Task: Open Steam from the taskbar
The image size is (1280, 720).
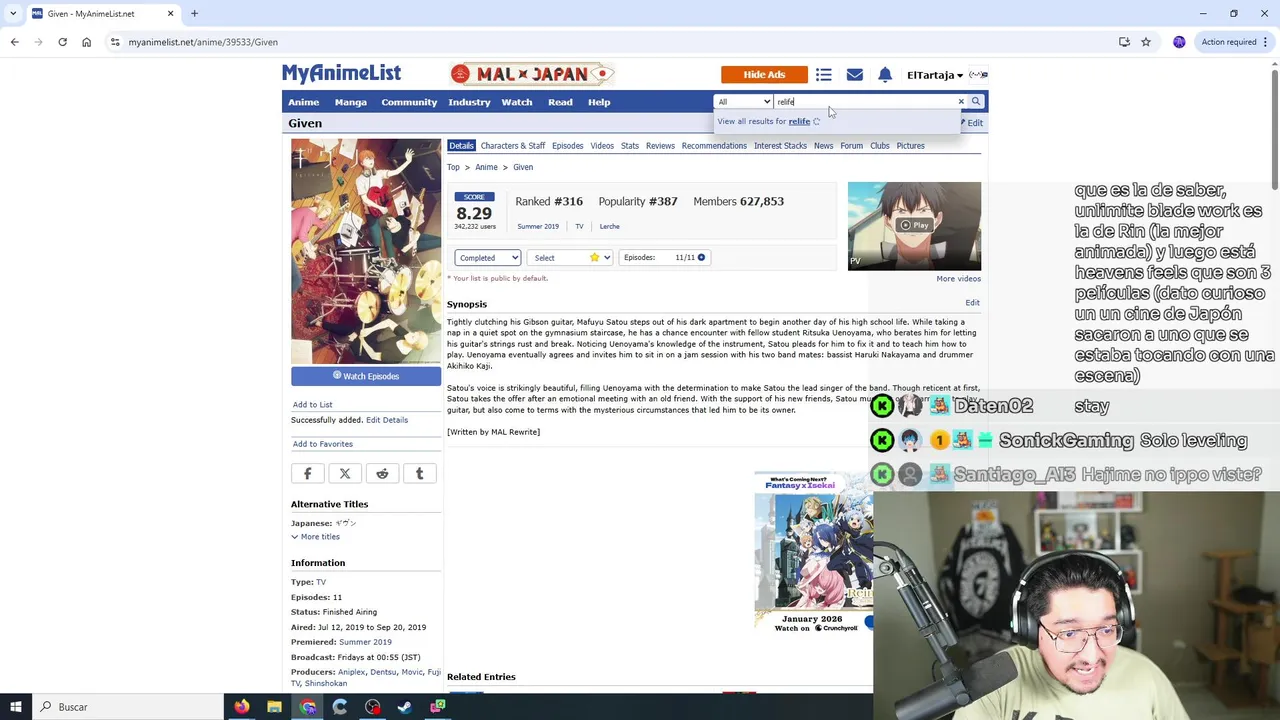Action: [x=405, y=707]
